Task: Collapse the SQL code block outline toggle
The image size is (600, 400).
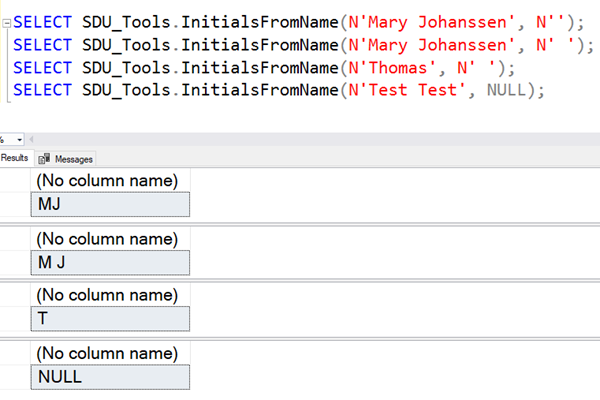Action: (x=7, y=23)
